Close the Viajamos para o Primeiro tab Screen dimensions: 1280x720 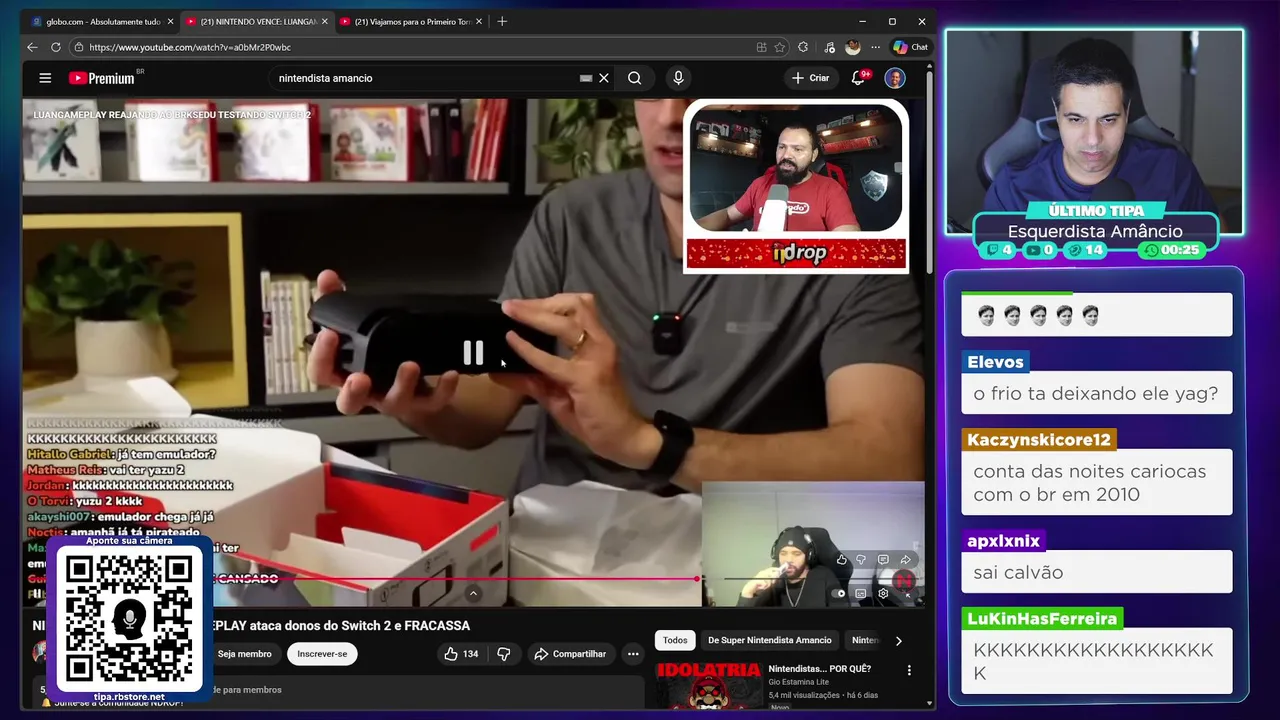coord(479,21)
